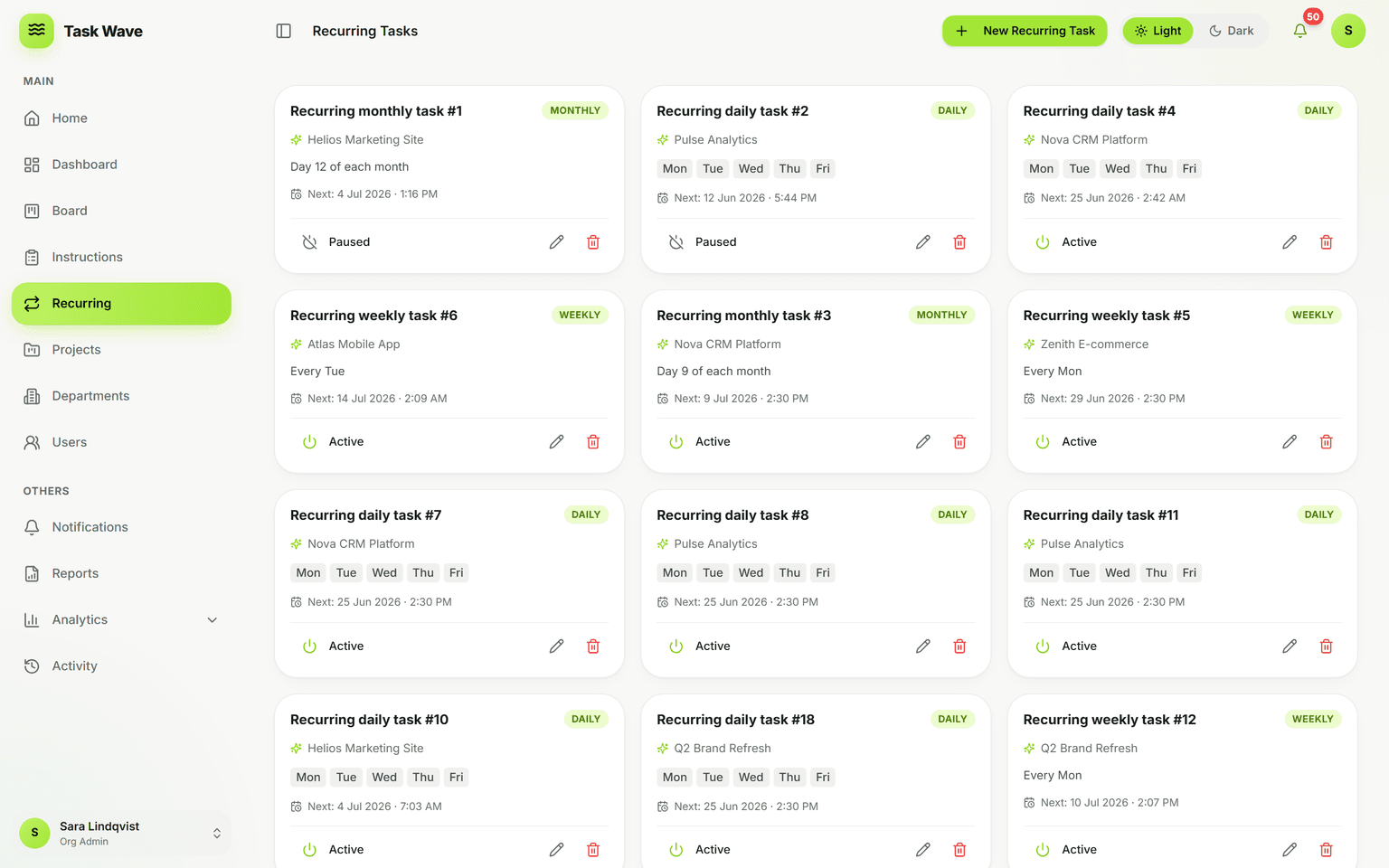Click Q2 Brand Refresh on daily task #18
Image resolution: width=1389 pixels, height=868 pixels.
click(x=723, y=748)
